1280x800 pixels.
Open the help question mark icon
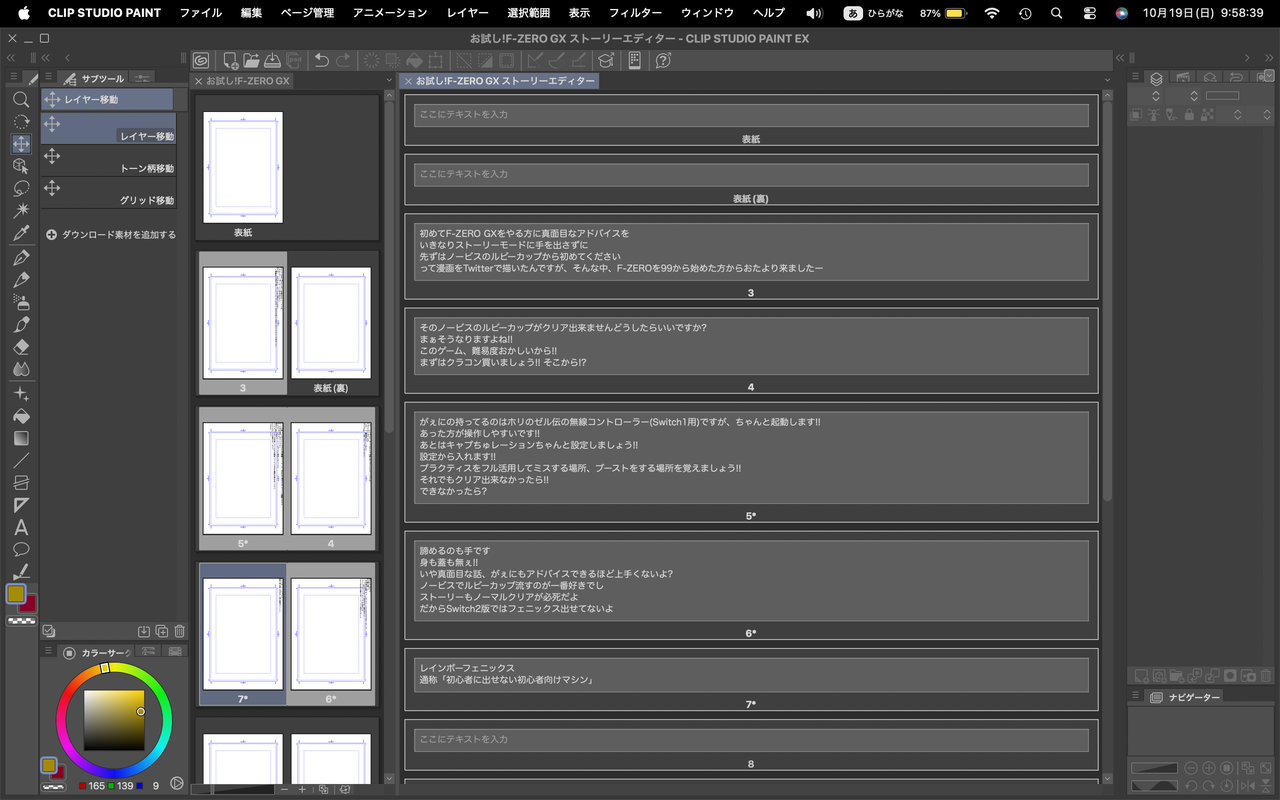click(663, 61)
